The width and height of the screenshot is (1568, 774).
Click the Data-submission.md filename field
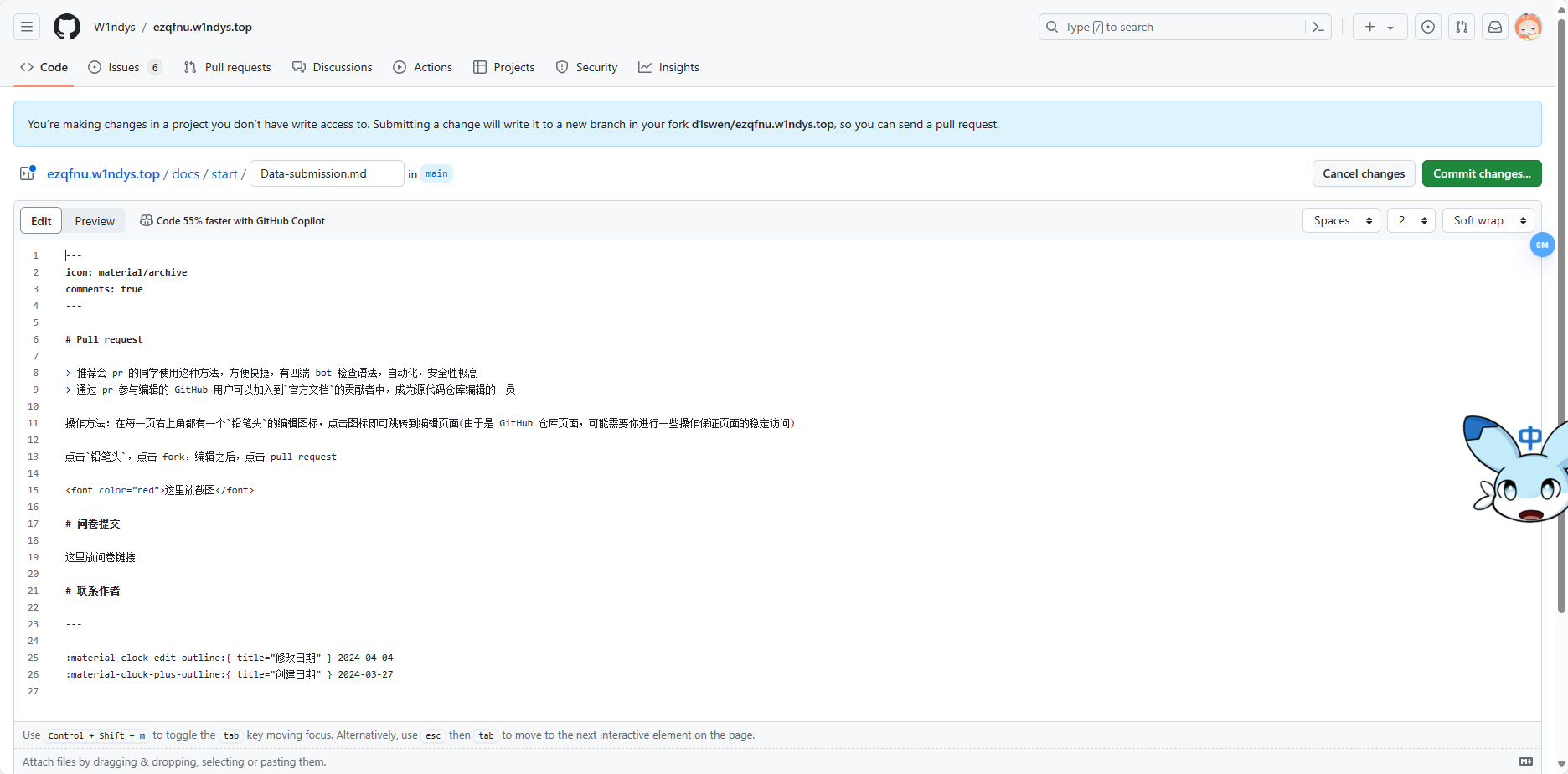pos(327,173)
